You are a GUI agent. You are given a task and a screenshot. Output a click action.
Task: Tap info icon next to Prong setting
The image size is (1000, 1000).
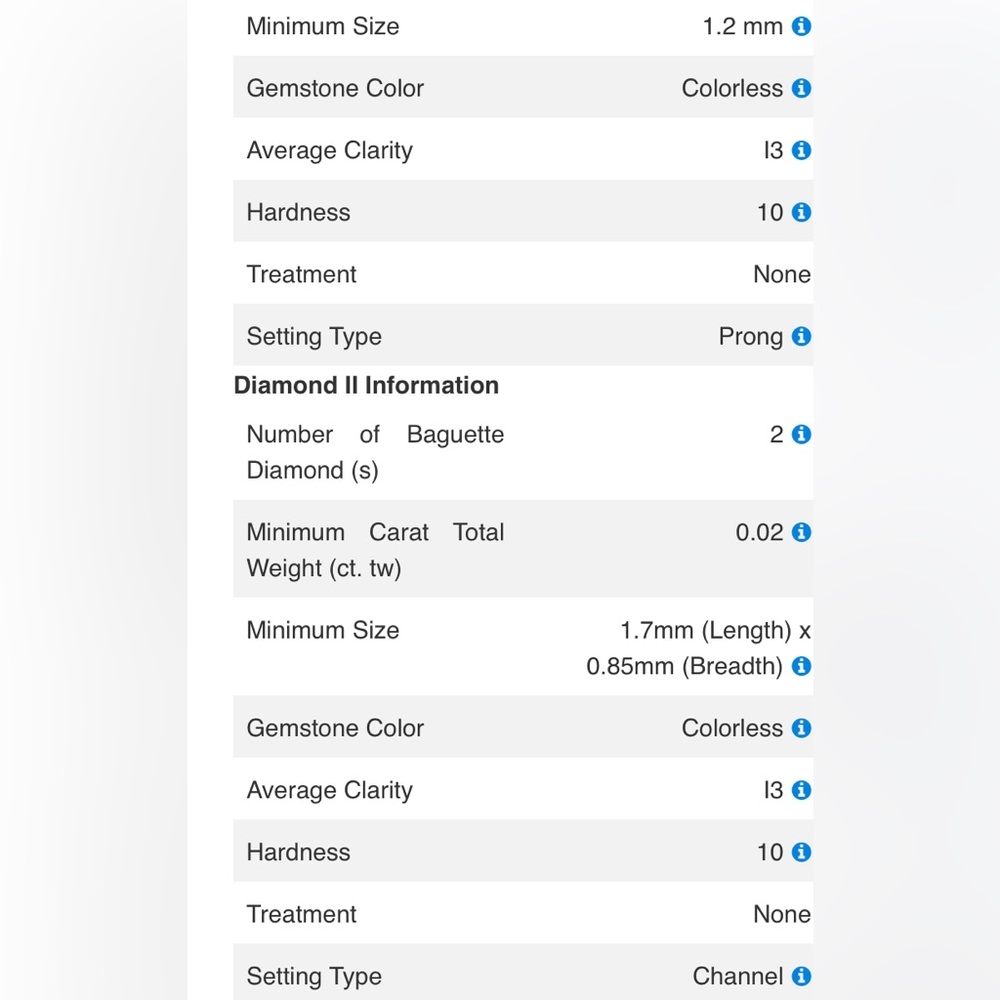pyautogui.click(x=801, y=336)
